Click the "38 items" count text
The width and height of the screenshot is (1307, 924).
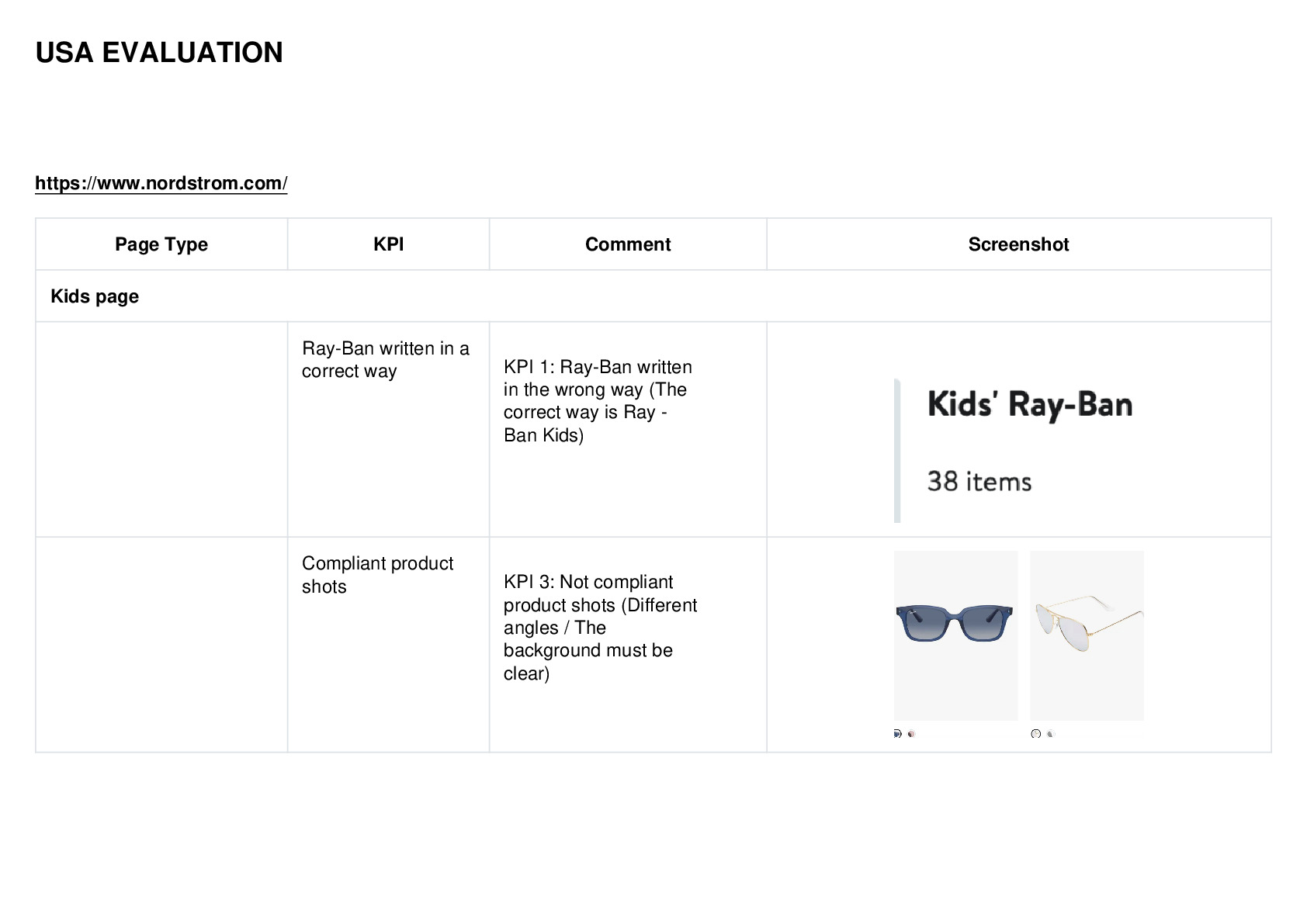tap(979, 481)
